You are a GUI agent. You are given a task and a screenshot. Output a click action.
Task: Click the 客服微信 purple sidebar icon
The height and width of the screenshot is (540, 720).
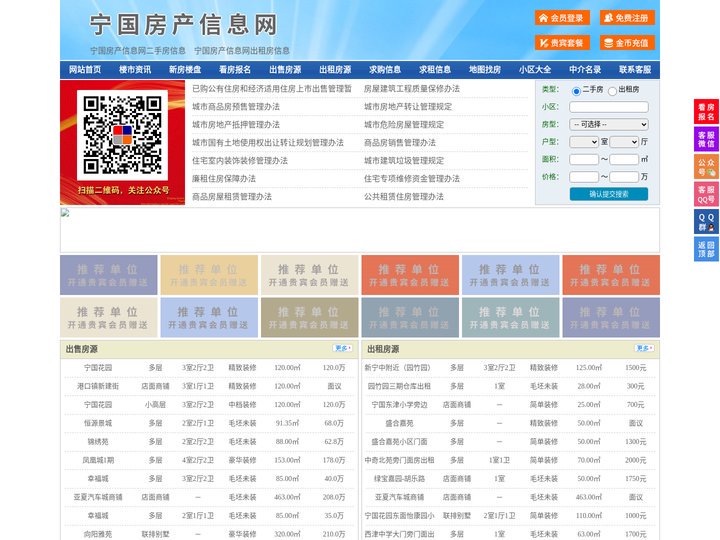pos(706,139)
